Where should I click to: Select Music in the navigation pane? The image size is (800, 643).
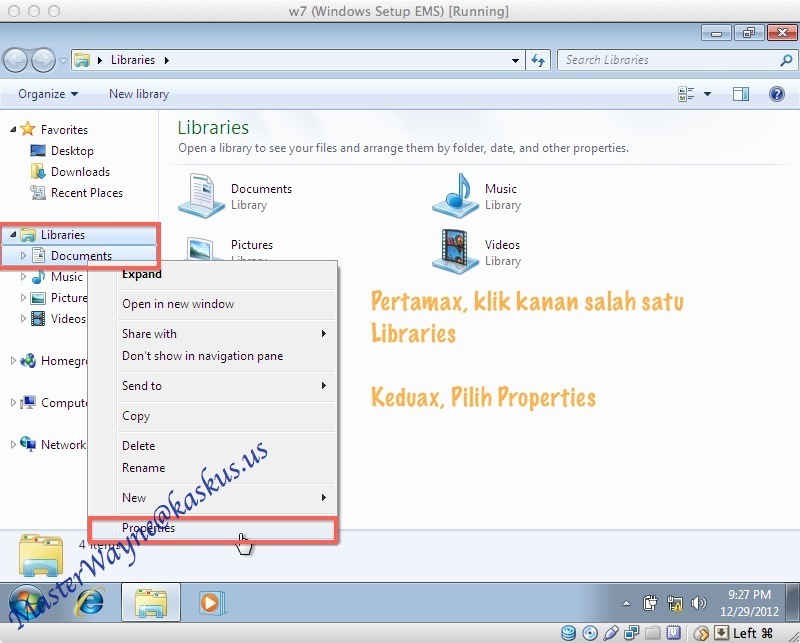coord(57,277)
